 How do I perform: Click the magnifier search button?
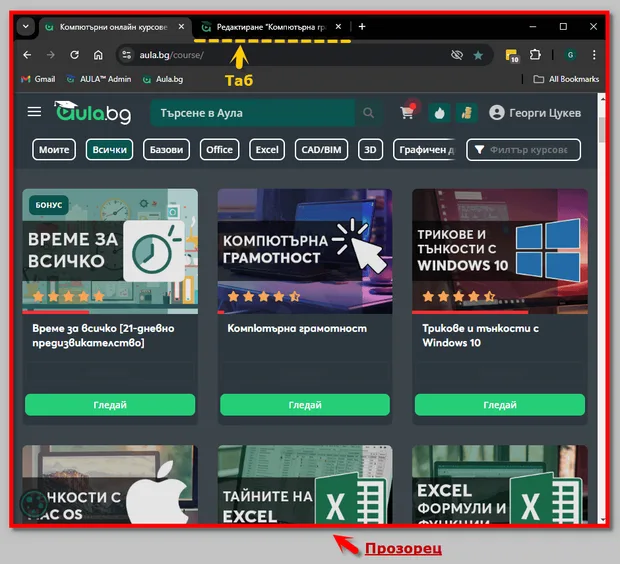pos(369,113)
